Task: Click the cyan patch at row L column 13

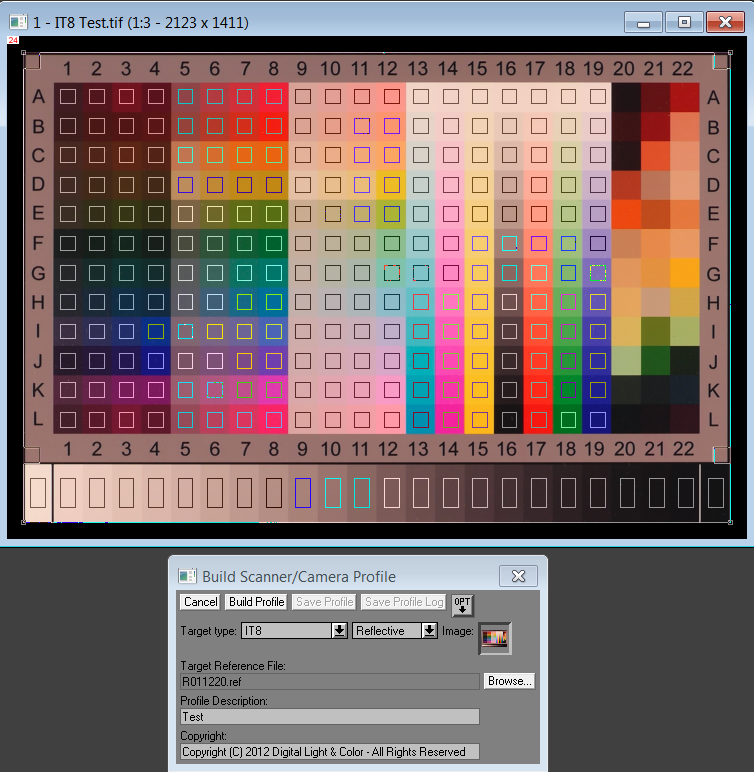Action: click(x=421, y=420)
